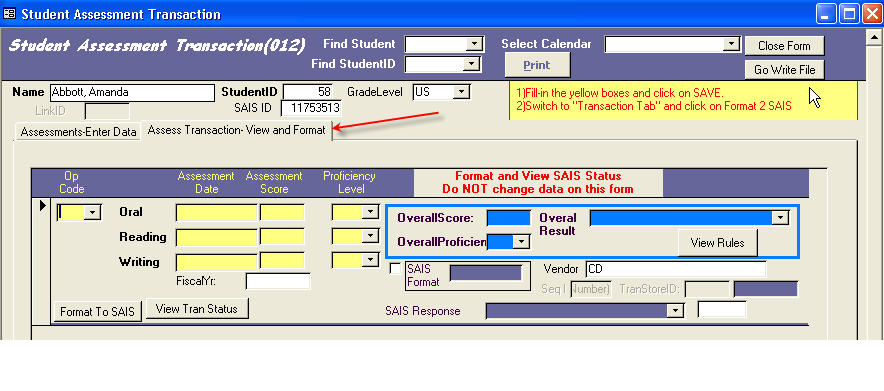Expand the Op Code dropdown
884x391 pixels.
coord(92,212)
